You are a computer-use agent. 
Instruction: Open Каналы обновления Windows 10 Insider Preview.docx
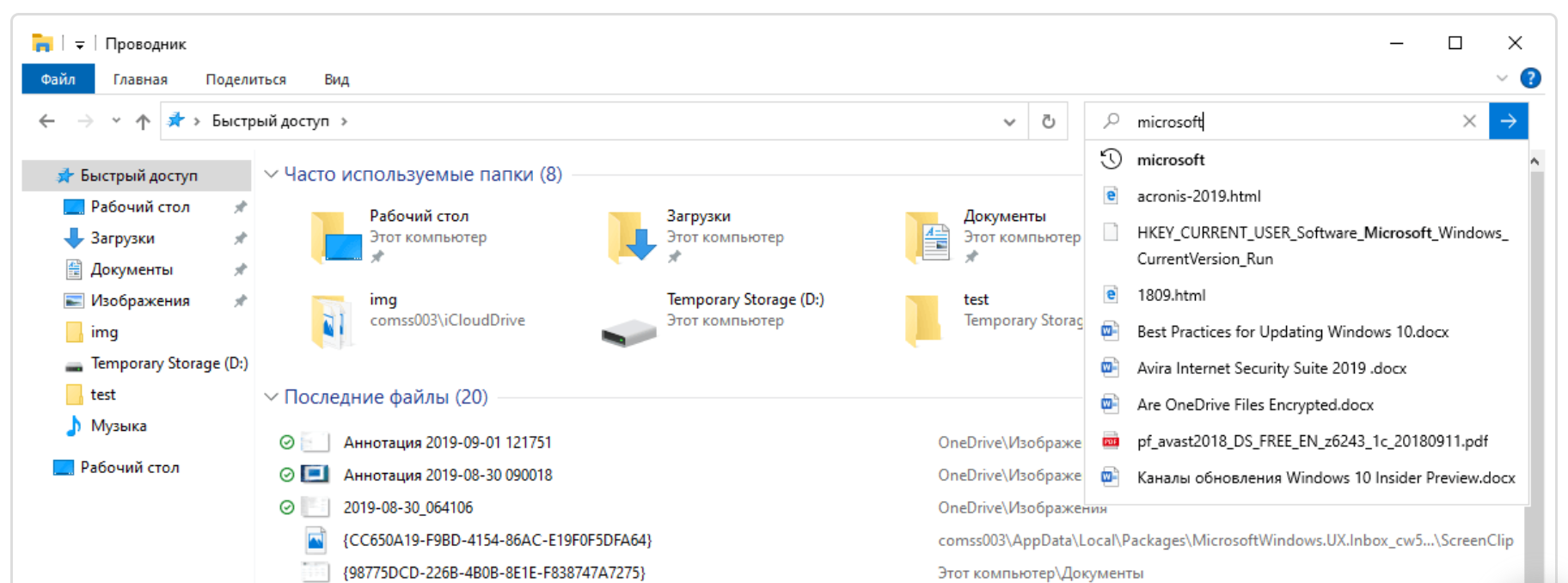pyautogui.click(x=1307, y=478)
